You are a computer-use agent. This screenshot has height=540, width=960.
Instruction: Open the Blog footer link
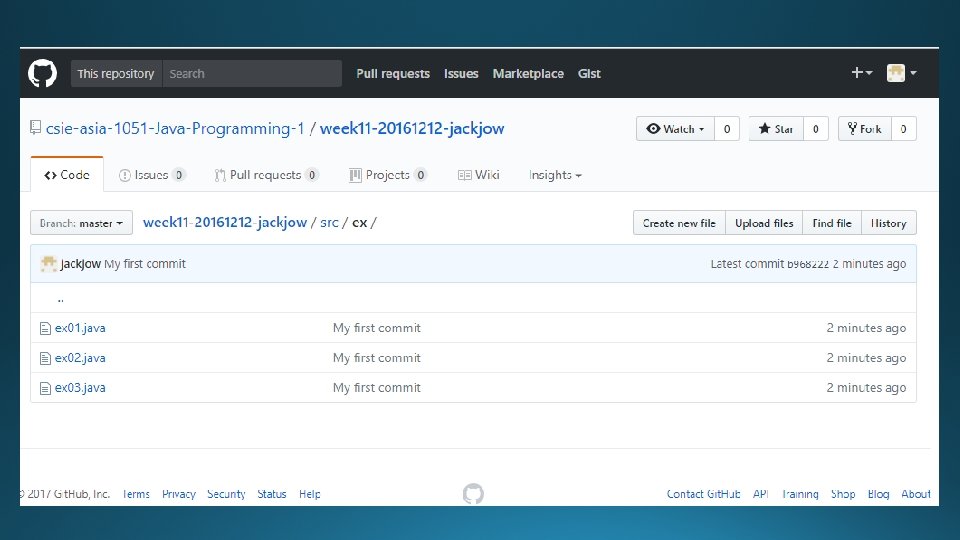pos(879,494)
